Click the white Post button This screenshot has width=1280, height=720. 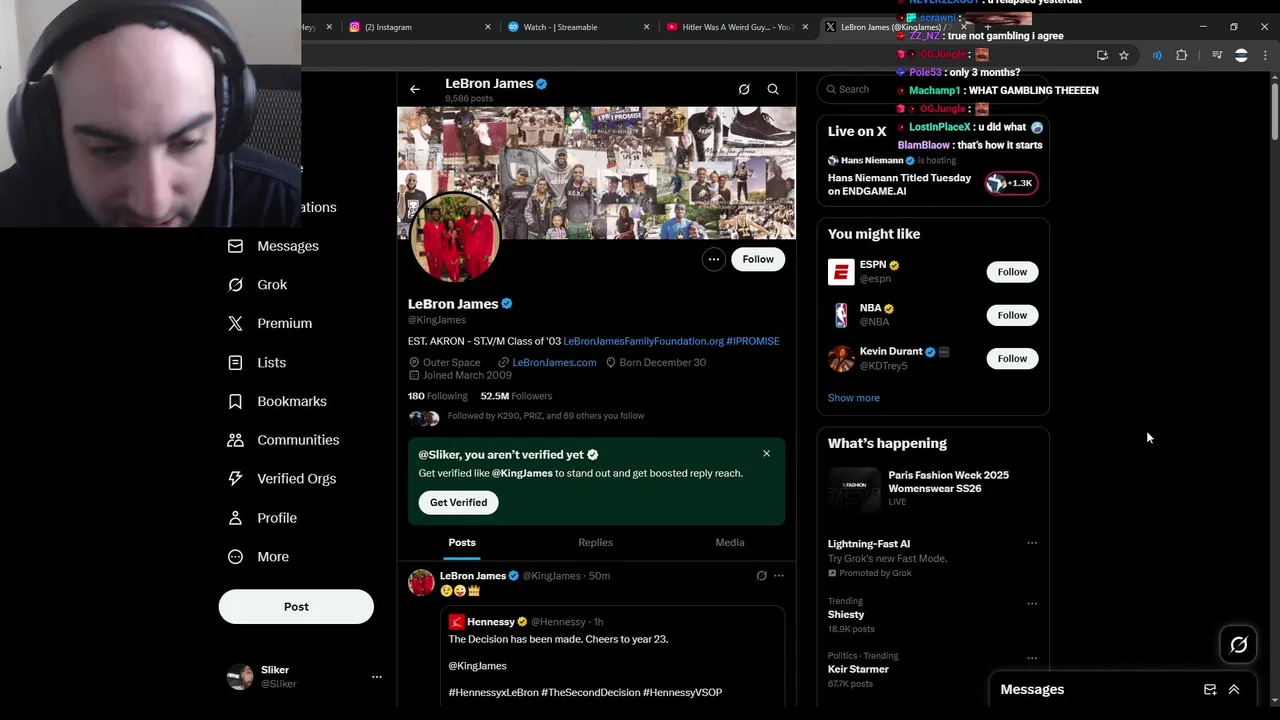pos(296,607)
